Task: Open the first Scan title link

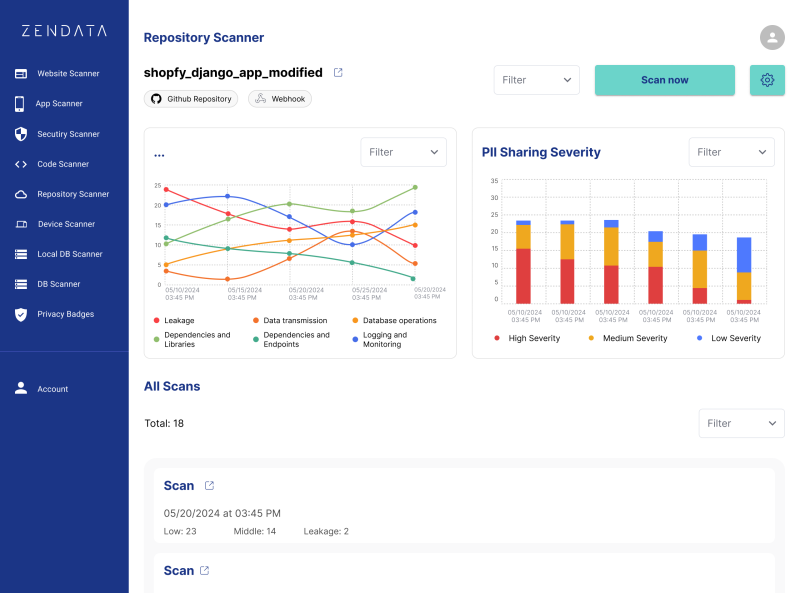Action: 179,485
